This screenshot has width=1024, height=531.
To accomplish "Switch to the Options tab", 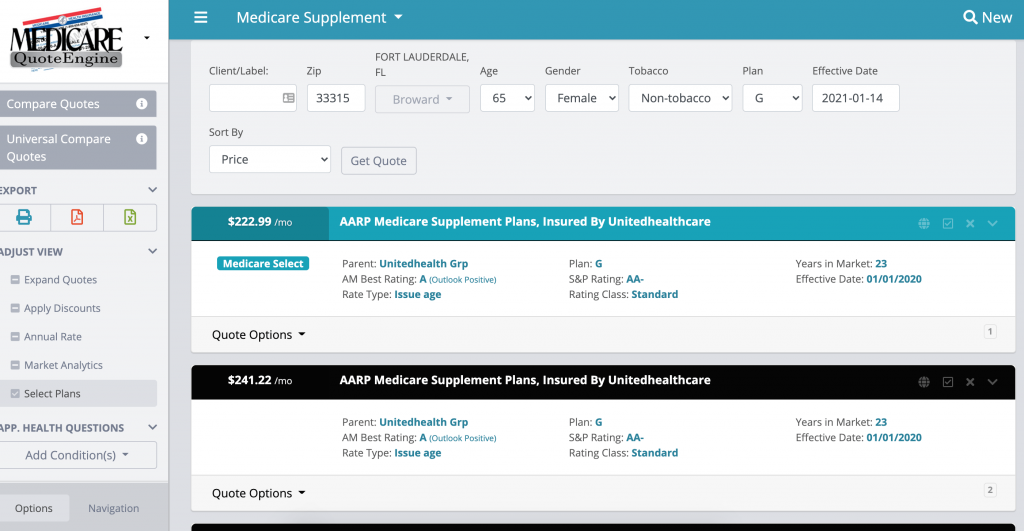I will coord(34,508).
